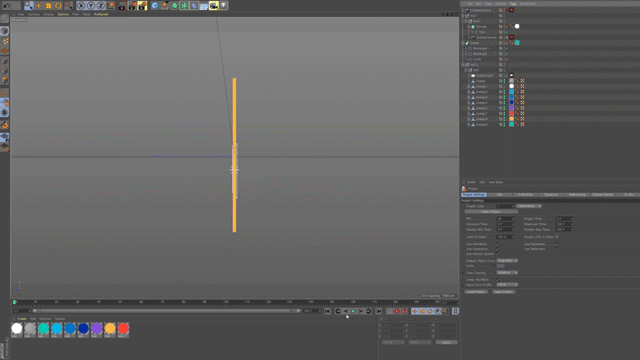Select the white material swatch
Viewport: 640px width, 360px height.
pos(17,329)
